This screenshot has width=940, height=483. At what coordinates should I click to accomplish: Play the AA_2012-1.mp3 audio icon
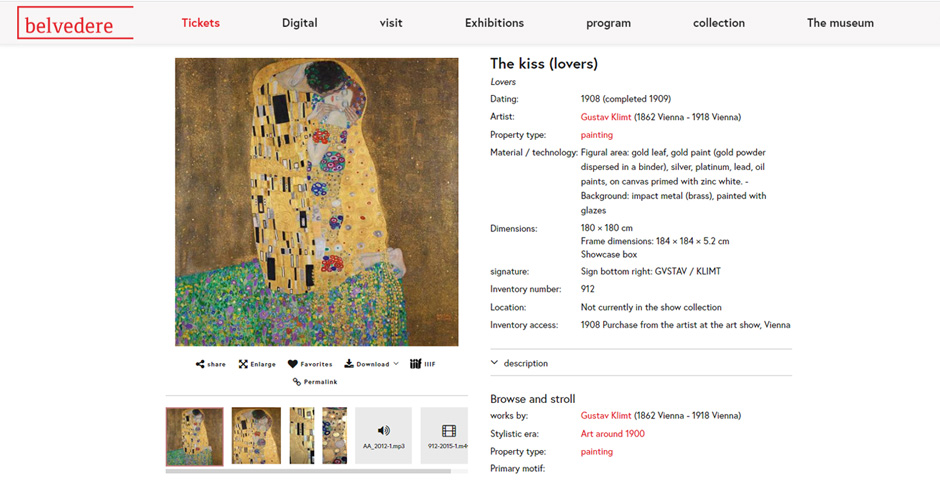click(x=384, y=430)
